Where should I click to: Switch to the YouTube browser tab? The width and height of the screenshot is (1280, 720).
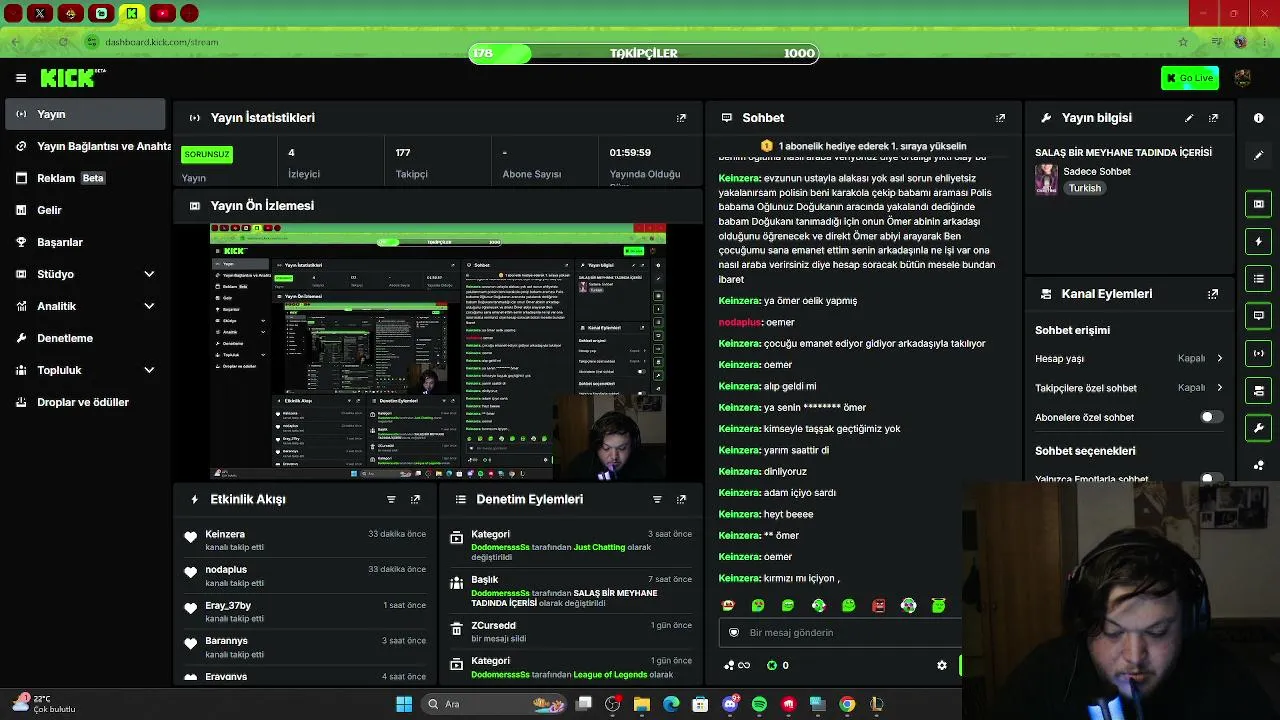[x=162, y=13]
